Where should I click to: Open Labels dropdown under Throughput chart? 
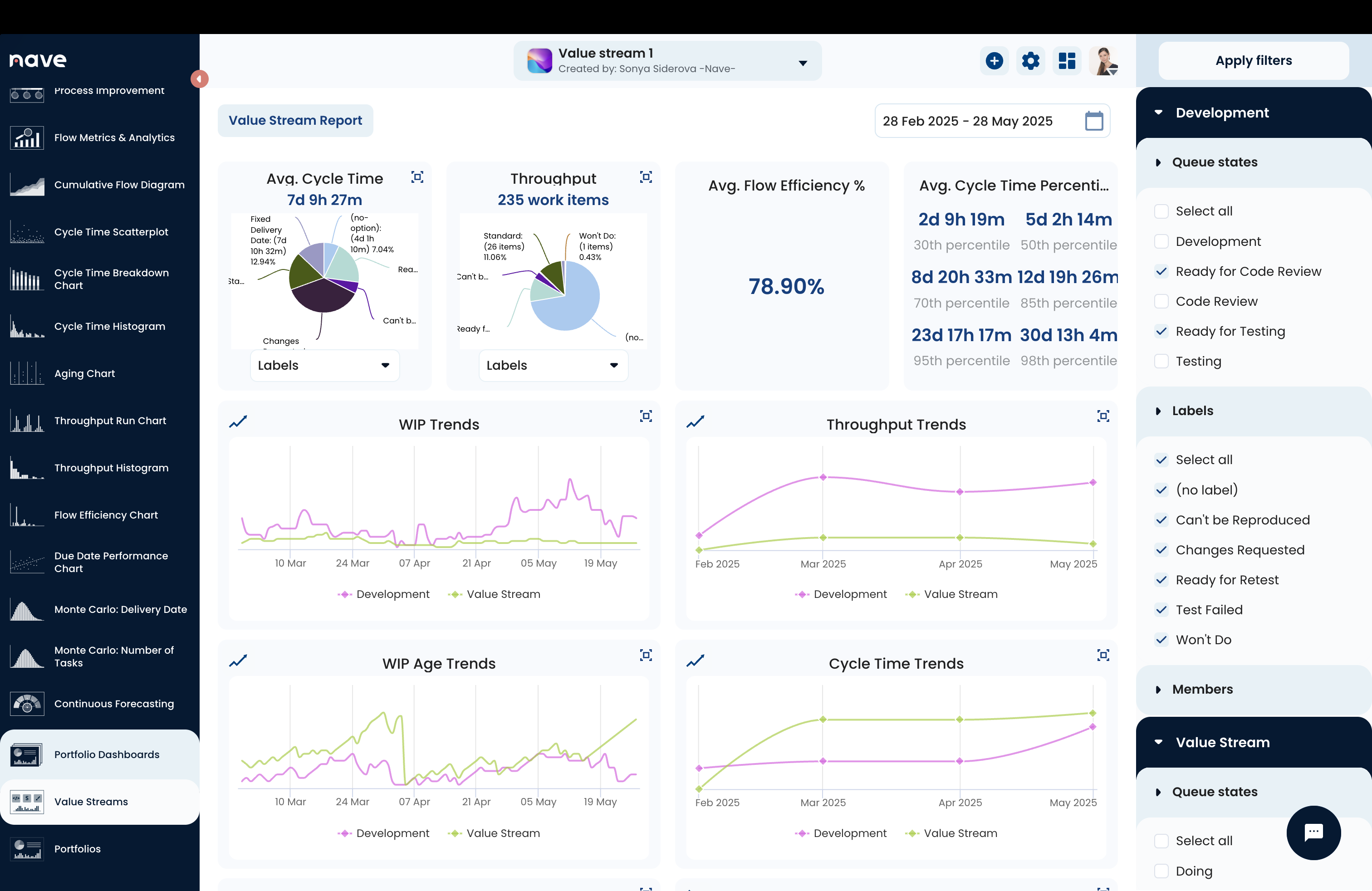pos(553,365)
